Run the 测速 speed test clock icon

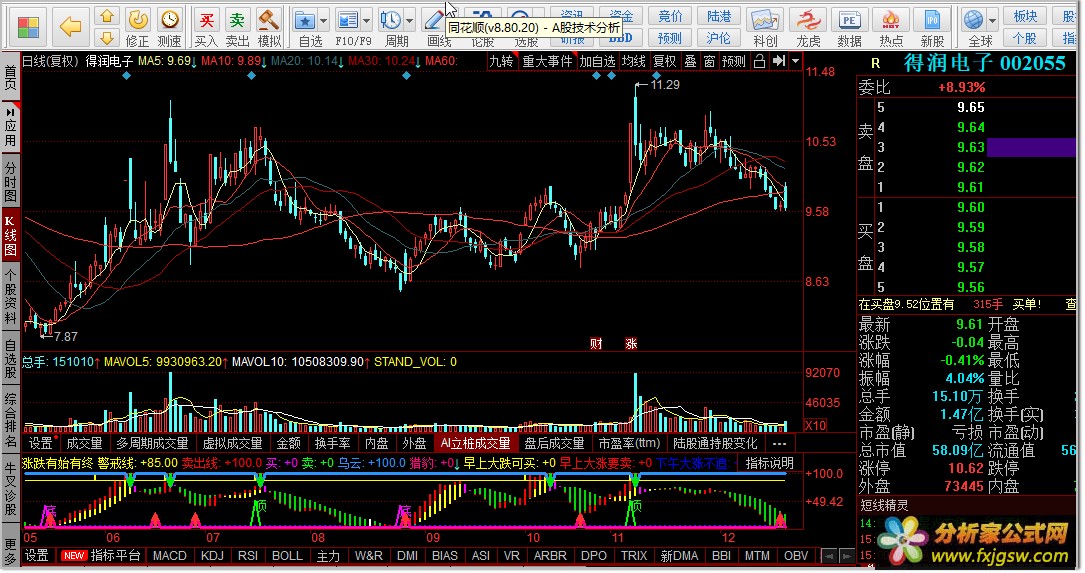170,28
